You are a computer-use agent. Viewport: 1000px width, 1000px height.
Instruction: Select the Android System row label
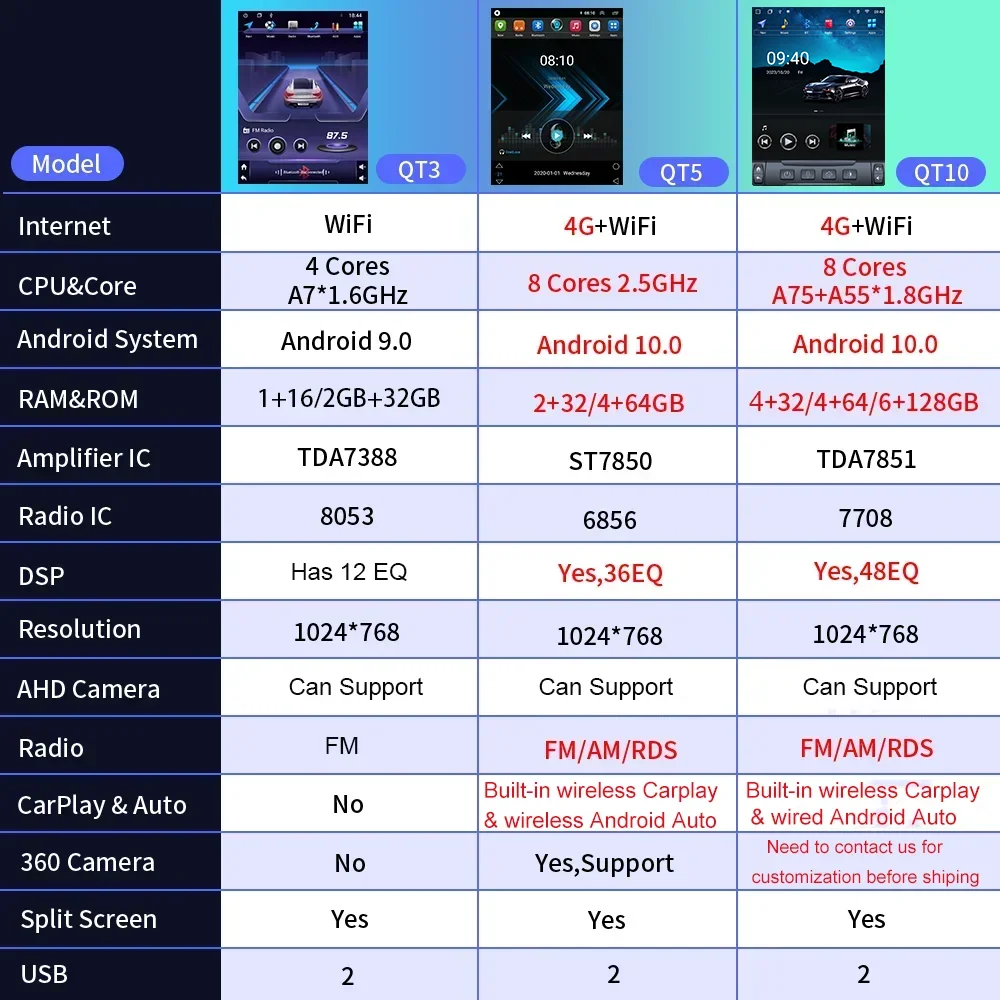pyautogui.click(x=107, y=339)
